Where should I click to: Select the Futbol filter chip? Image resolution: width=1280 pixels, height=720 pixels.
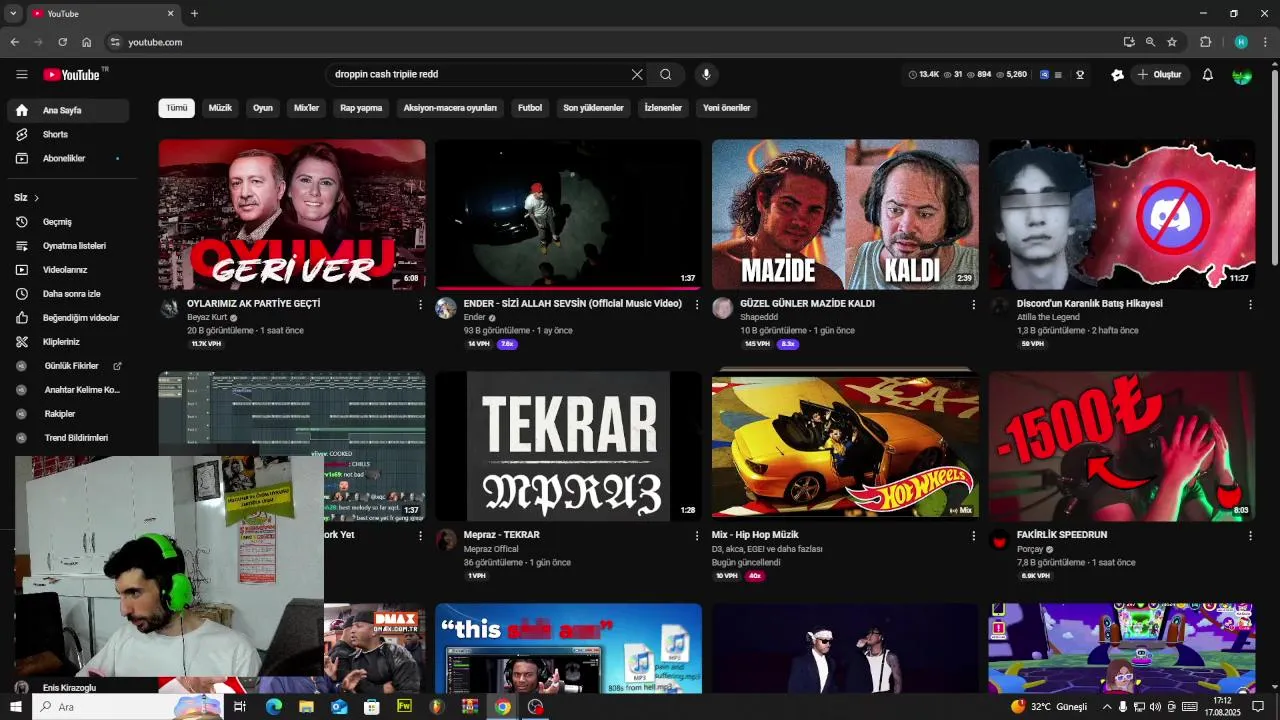(530, 108)
